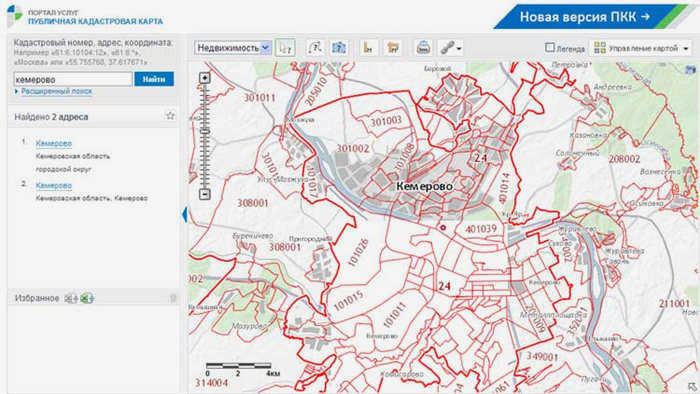Click the Найти search button
The width and height of the screenshot is (700, 394).
pos(154,79)
